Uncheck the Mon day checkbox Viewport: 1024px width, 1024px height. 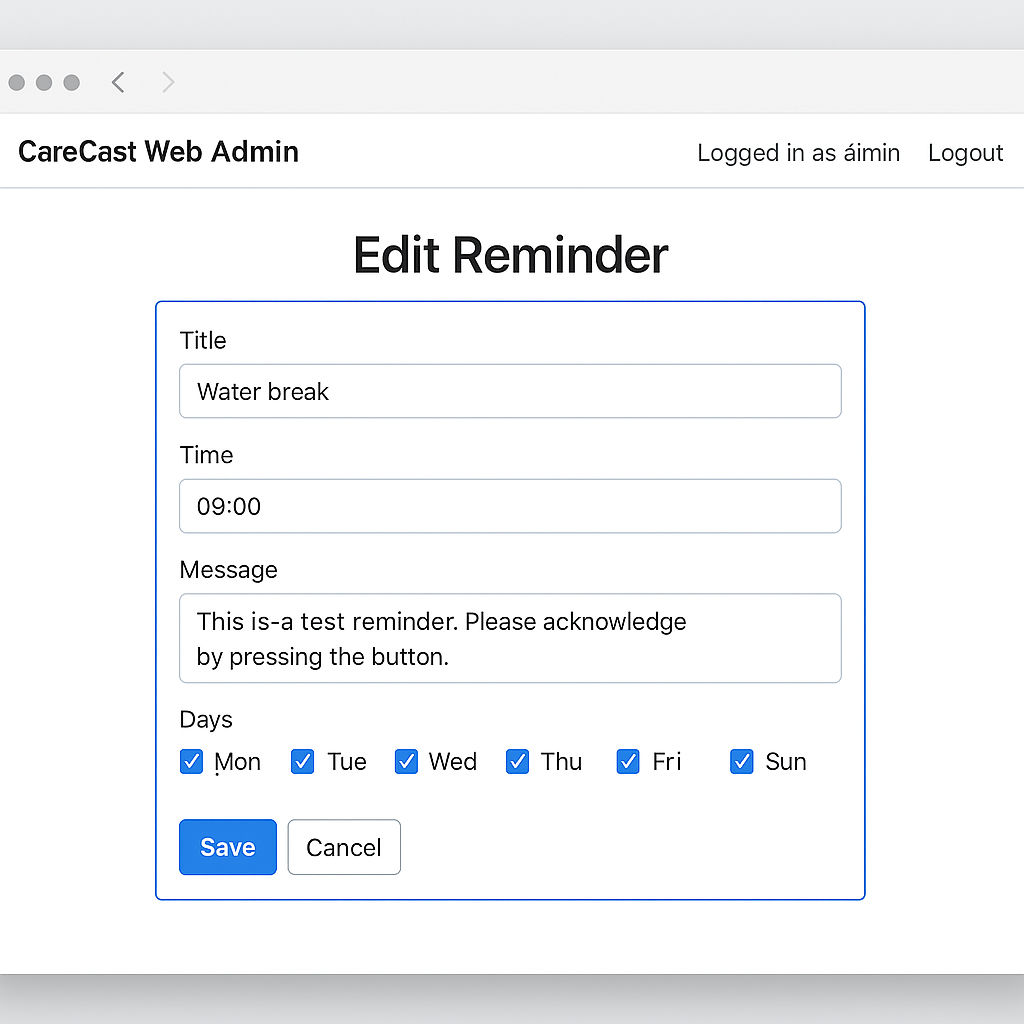point(191,761)
